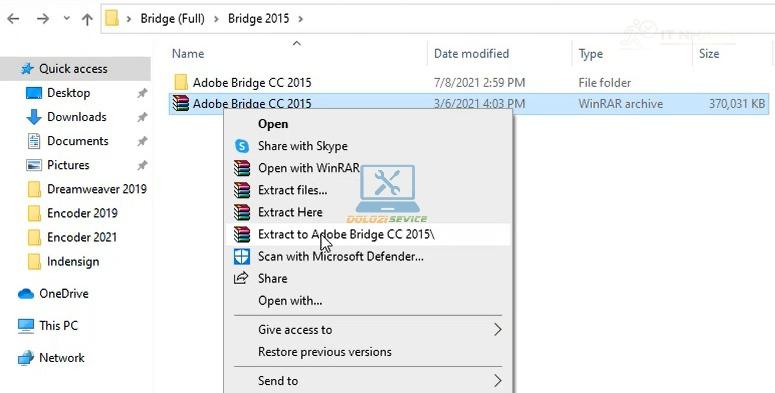Click WinRAR icon beside Extract Here
The image size is (775, 393).
pyautogui.click(x=242, y=212)
